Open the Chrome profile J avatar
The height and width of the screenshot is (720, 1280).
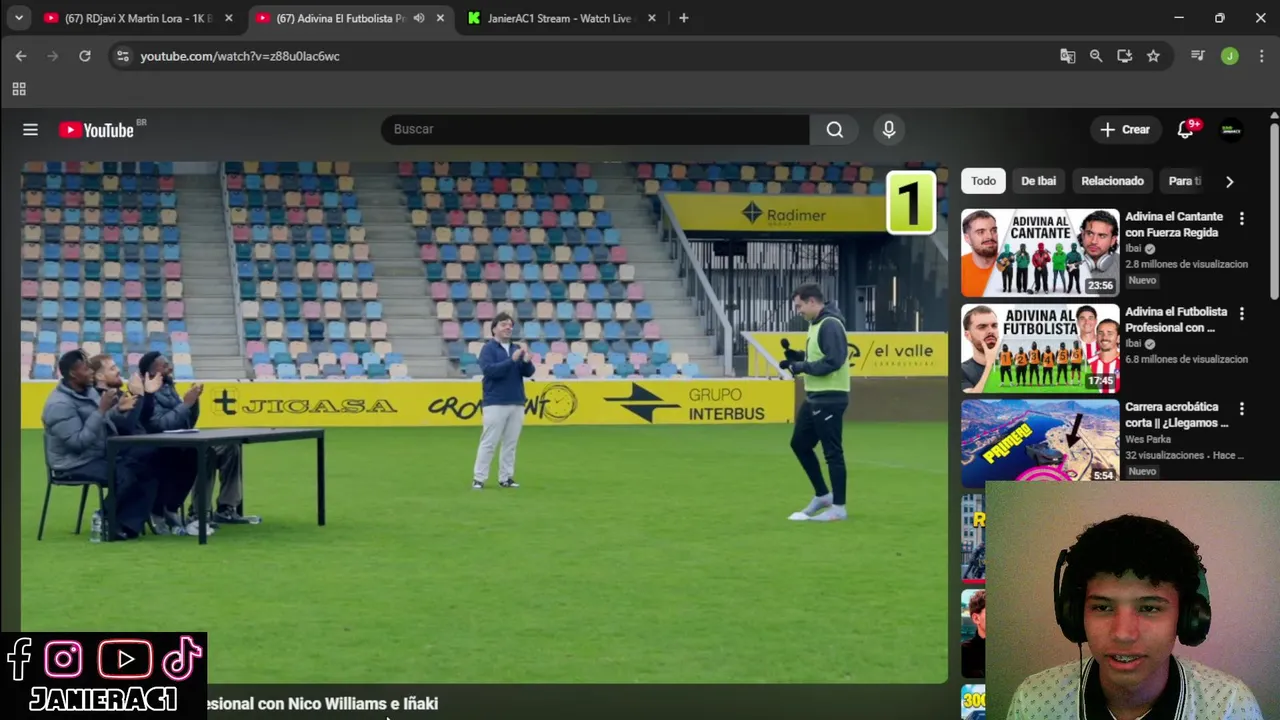point(1230,56)
